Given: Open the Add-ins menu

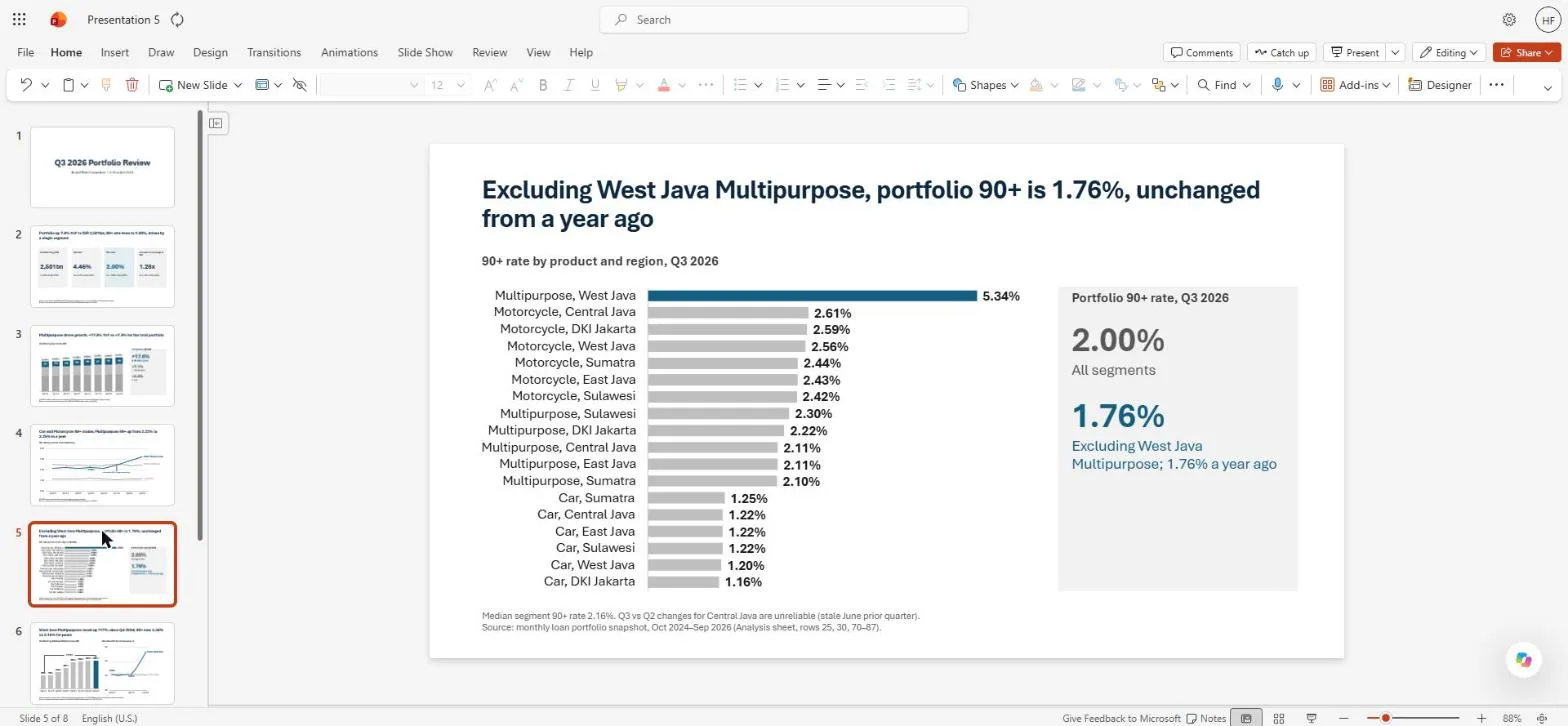Looking at the screenshot, I should coord(1356,85).
